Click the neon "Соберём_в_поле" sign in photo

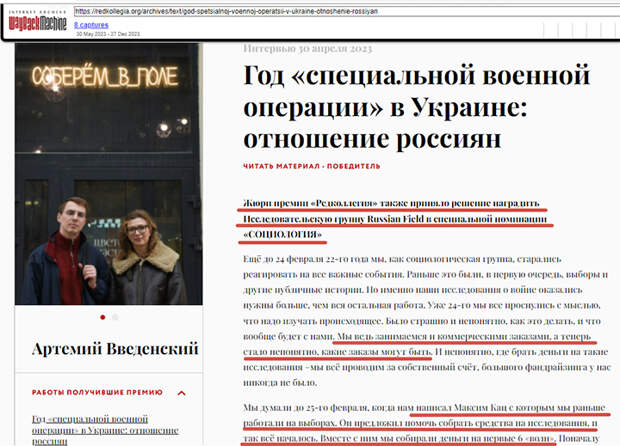tap(105, 77)
